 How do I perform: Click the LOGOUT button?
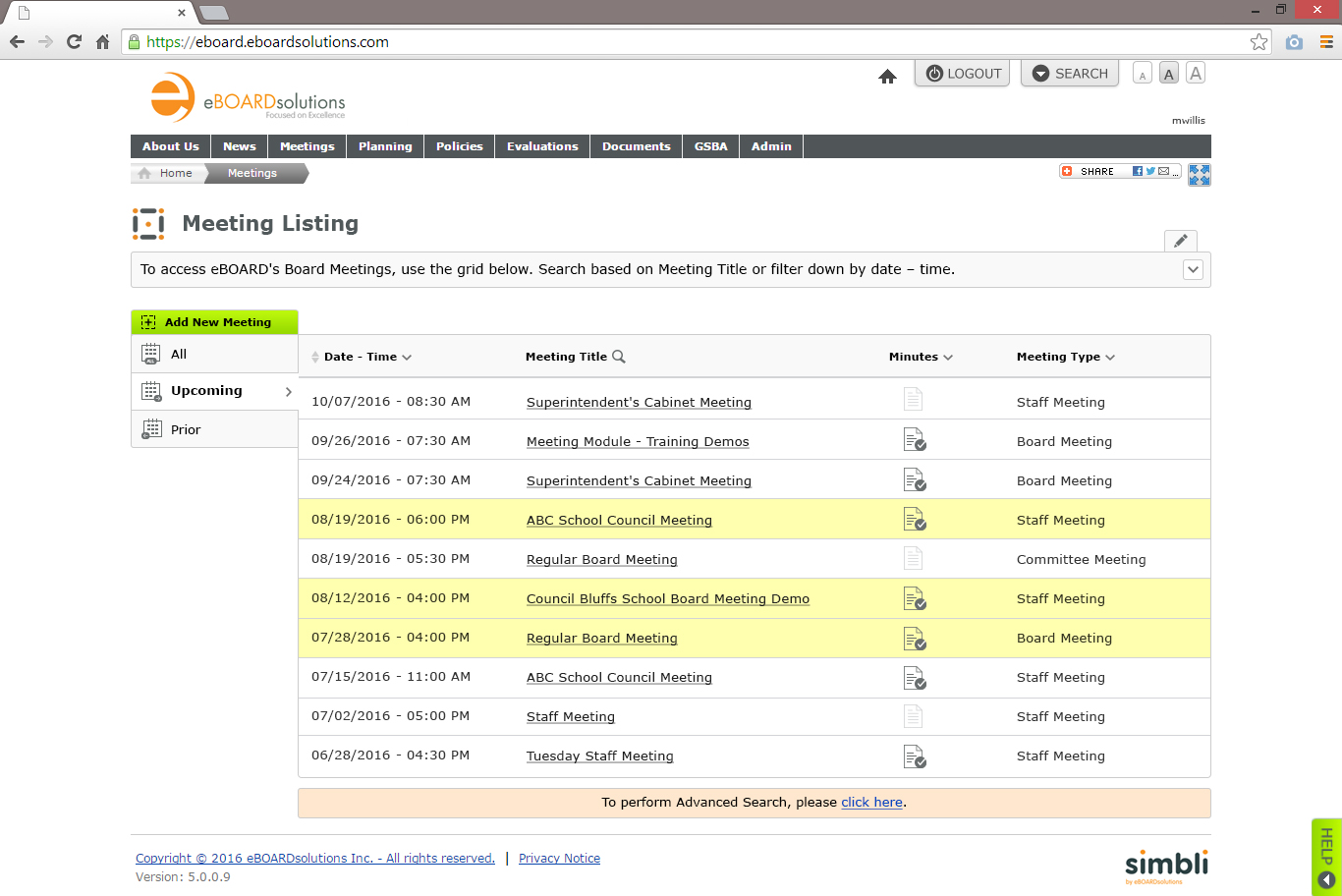(x=962, y=73)
